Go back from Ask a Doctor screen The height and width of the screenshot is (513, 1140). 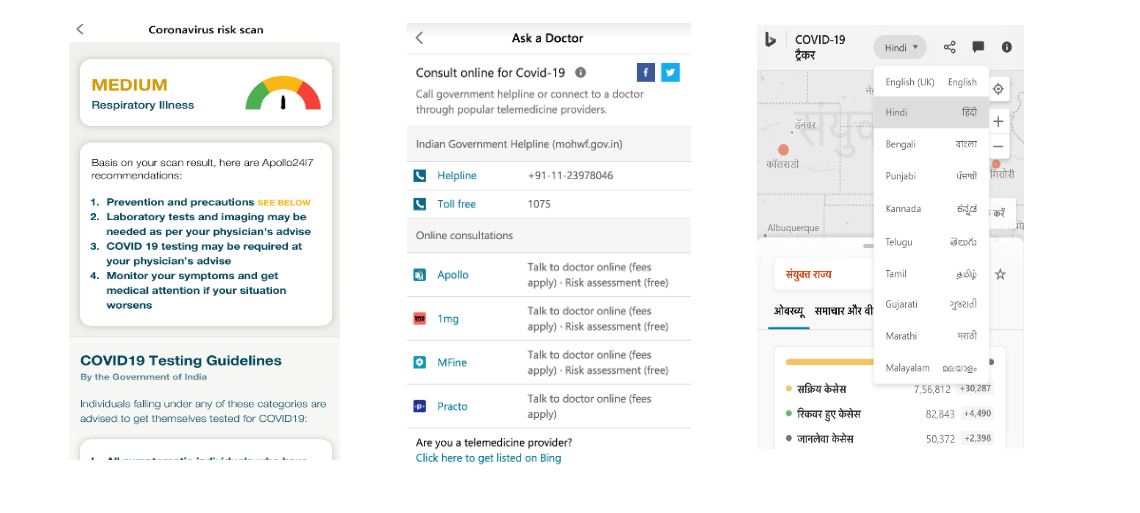[420, 38]
